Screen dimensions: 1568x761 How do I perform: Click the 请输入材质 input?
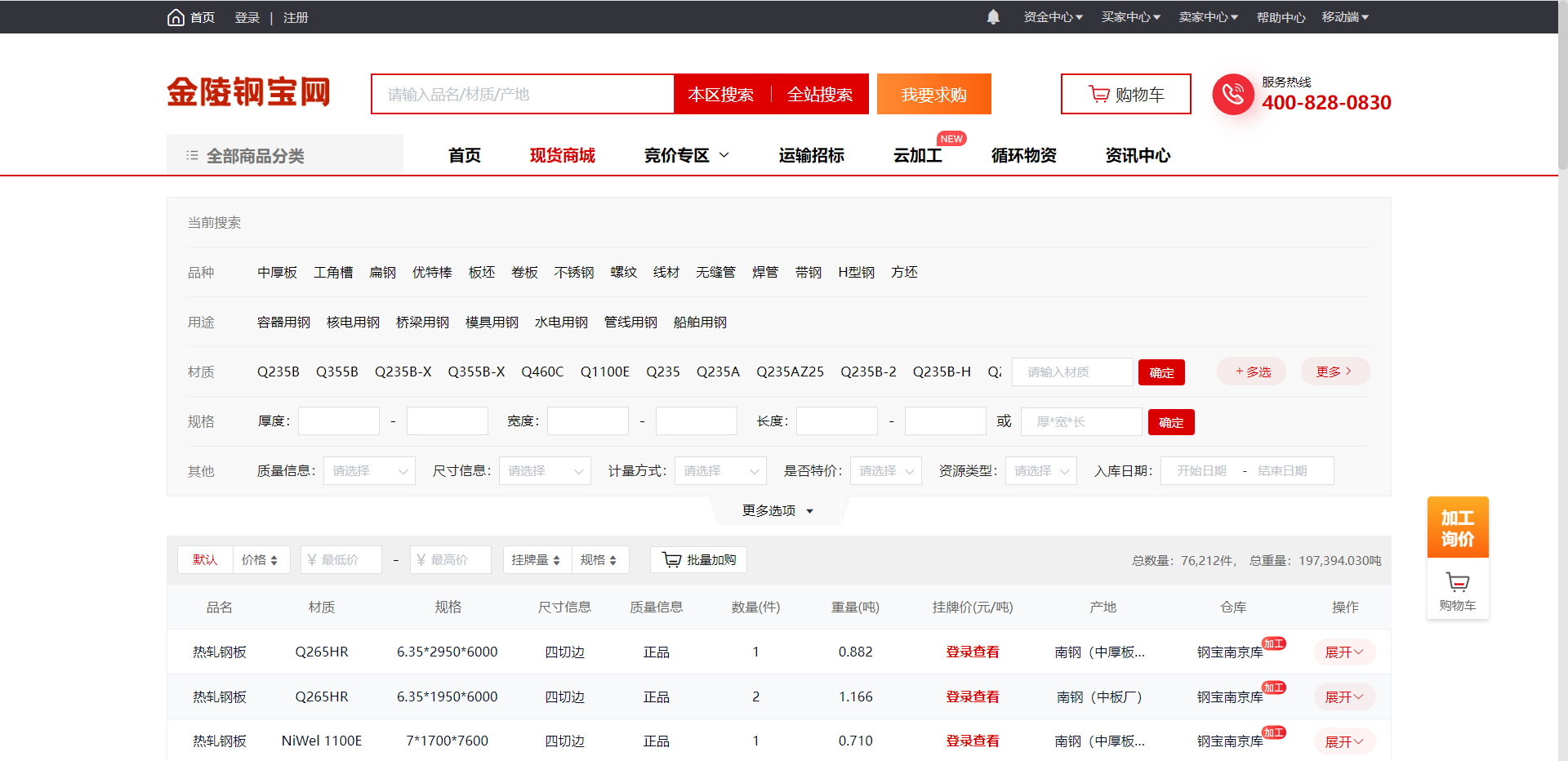coord(1072,372)
